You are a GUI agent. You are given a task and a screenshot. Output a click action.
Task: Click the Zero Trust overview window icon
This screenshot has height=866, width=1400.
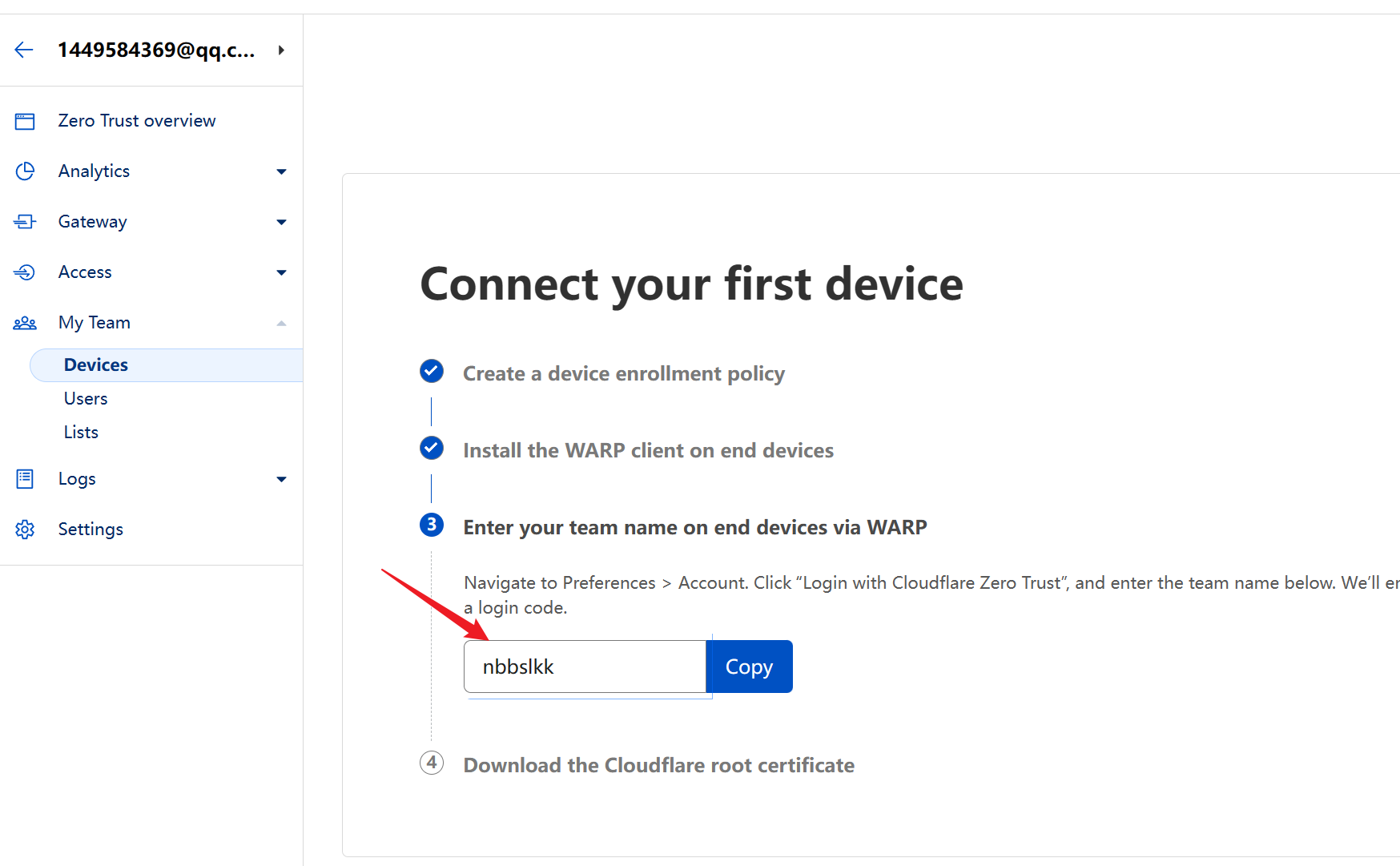point(25,121)
